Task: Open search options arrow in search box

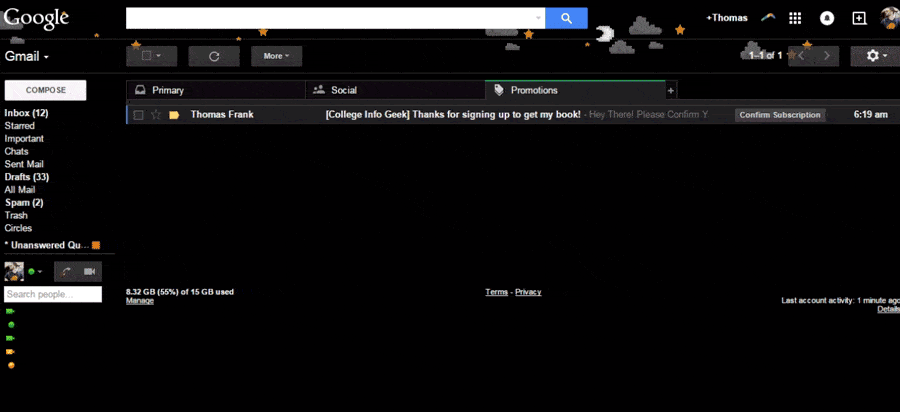Action: (538, 18)
